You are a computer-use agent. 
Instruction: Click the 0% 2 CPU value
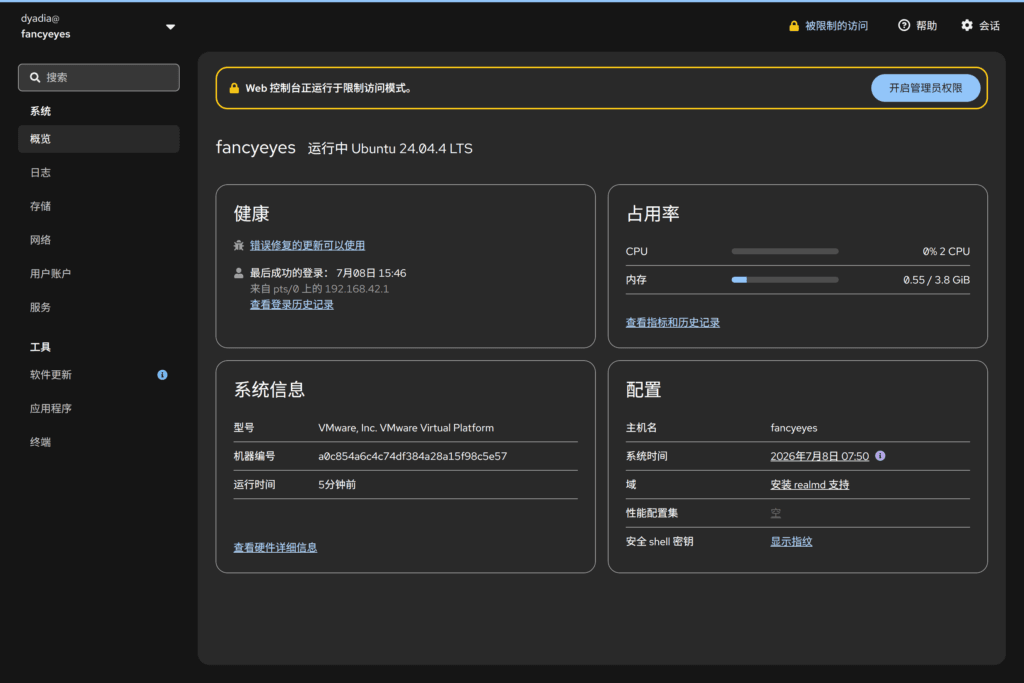(946, 251)
